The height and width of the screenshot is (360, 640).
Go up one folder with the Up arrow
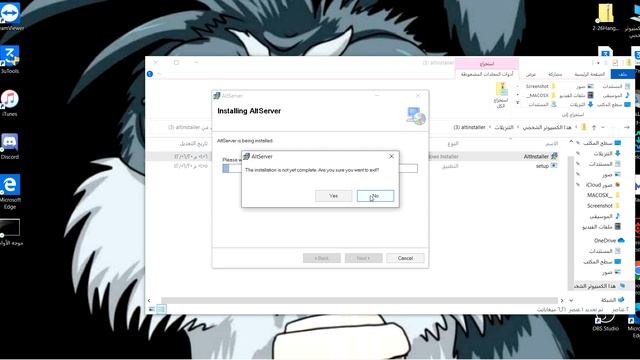pyautogui.click(x=594, y=127)
